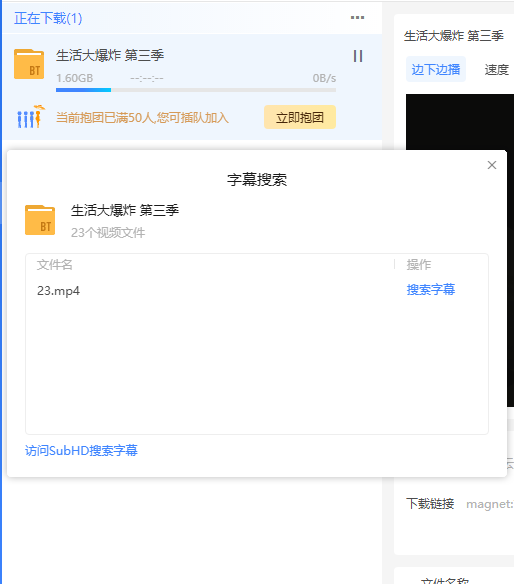
Task: Click the 生活大爆炸 第三季 title in download list
Action: (110, 55)
